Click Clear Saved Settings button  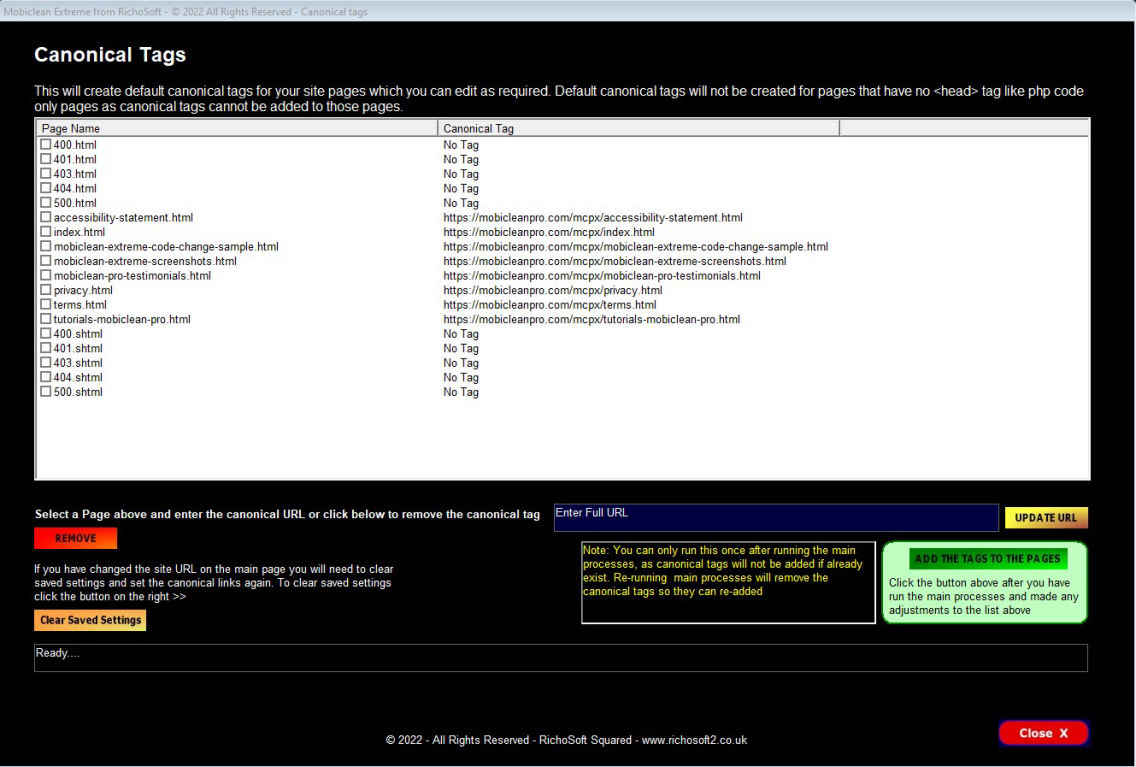[x=90, y=620]
